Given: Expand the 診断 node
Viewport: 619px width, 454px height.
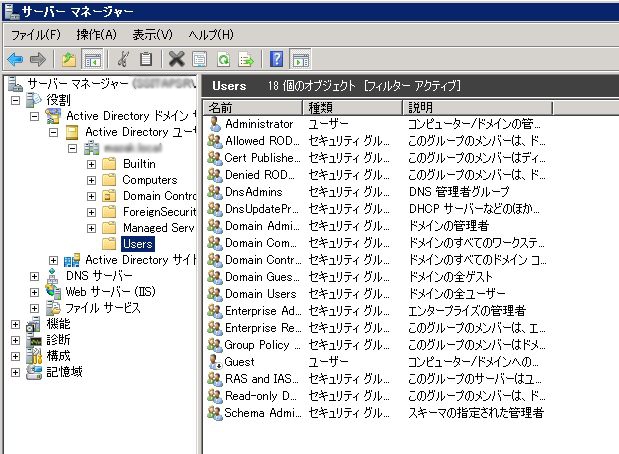Looking at the screenshot, I should 15,340.
